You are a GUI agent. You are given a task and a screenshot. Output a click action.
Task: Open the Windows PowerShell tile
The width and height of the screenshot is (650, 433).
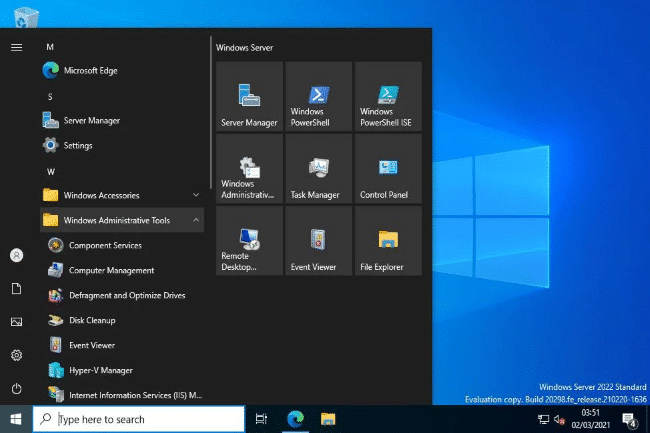tap(318, 96)
